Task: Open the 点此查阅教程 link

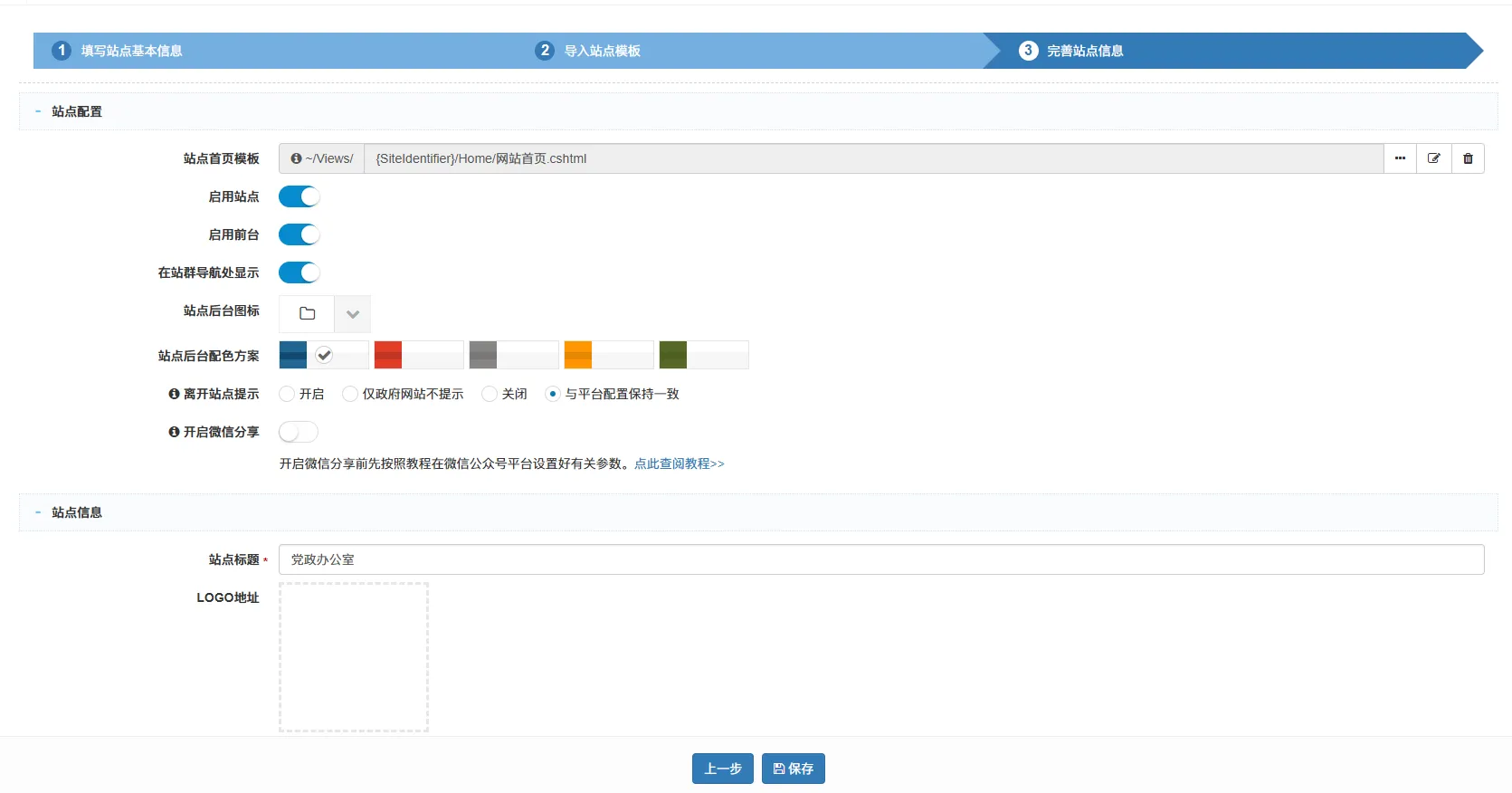Action: 679,463
